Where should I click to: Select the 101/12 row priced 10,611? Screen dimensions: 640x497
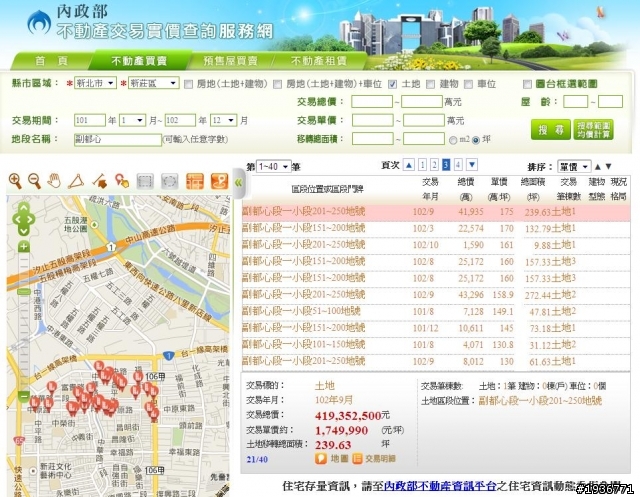[436, 328]
